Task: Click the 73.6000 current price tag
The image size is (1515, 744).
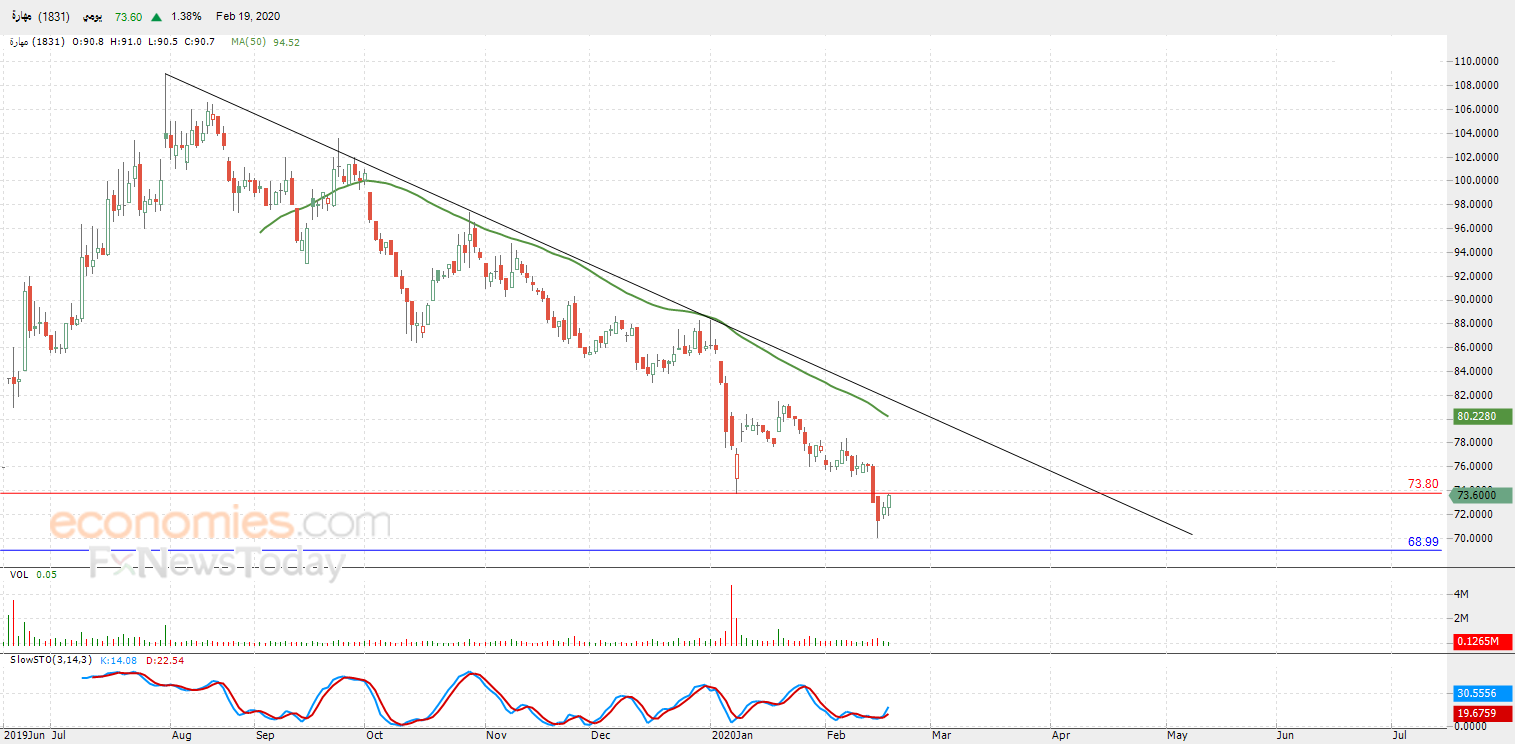Action: pos(1483,495)
